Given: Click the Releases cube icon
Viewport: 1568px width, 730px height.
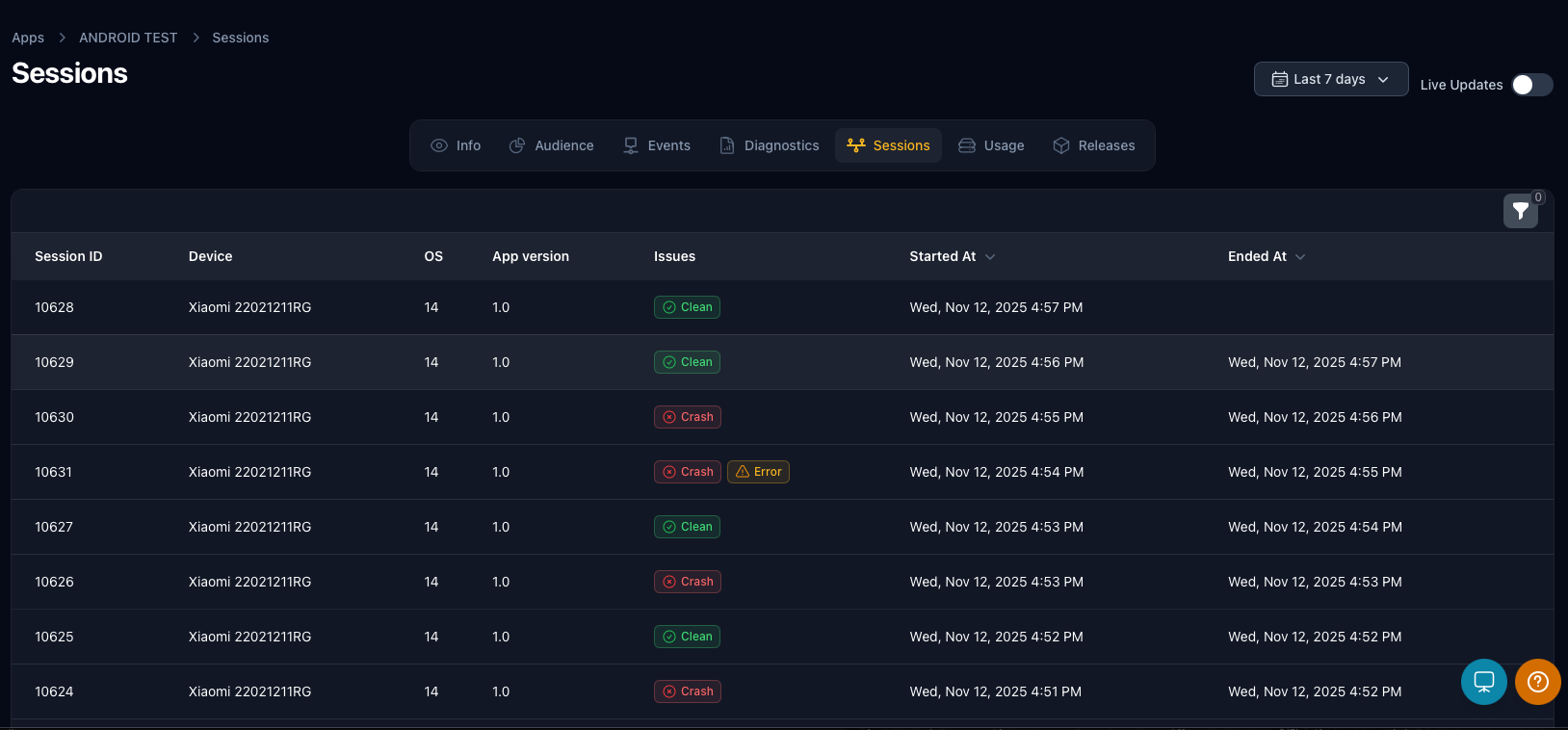Looking at the screenshot, I should [x=1061, y=145].
